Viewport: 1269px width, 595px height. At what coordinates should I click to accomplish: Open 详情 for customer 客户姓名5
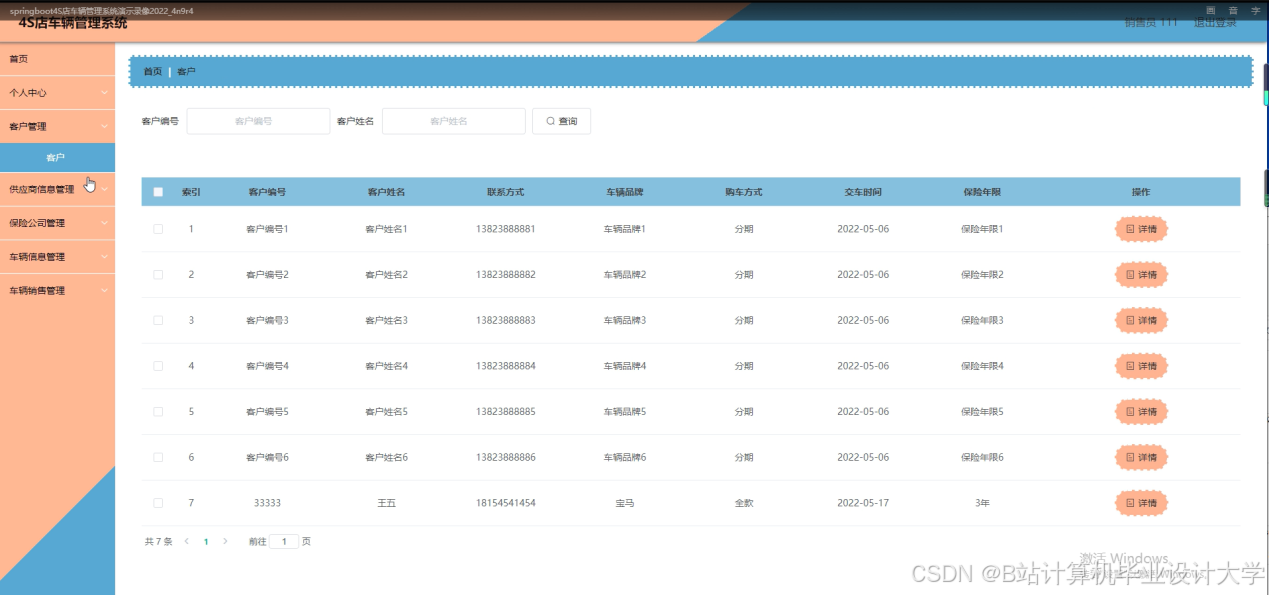[x=1141, y=411]
